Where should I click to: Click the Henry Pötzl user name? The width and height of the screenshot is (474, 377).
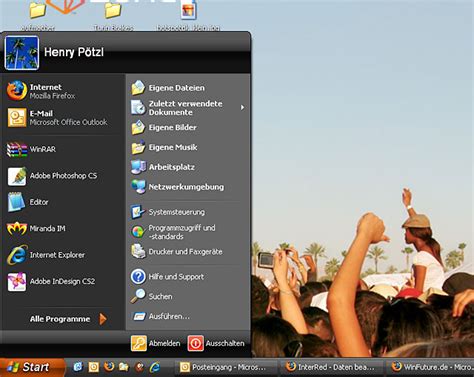click(x=74, y=52)
